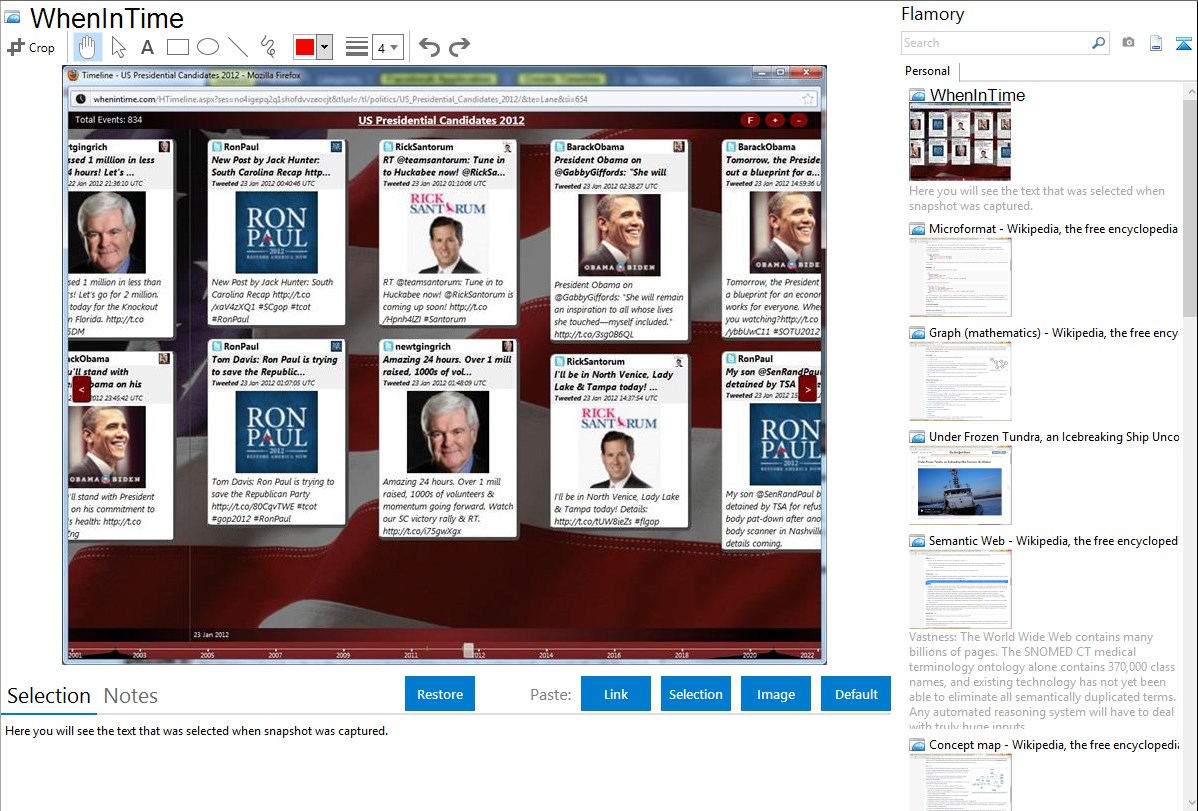Open RickSantorum North Venice tweet card

619,441
